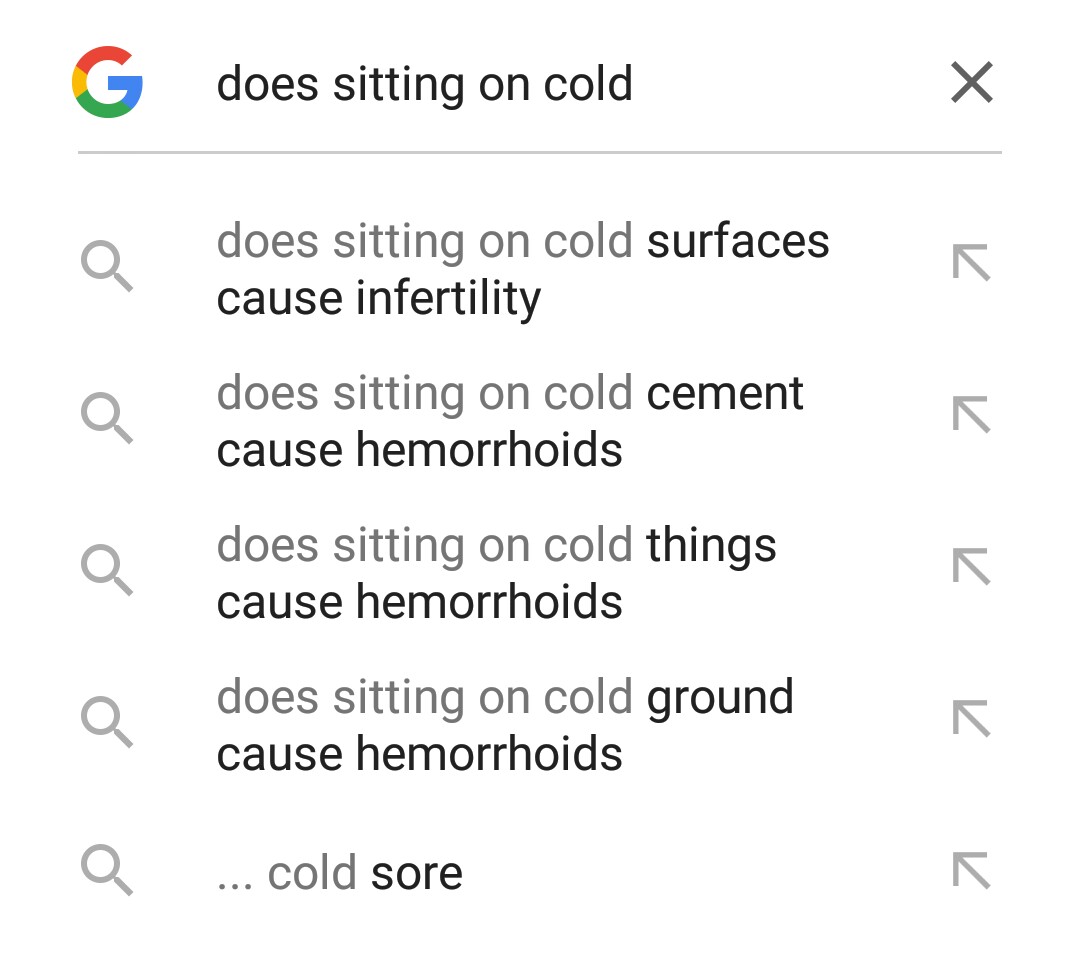
Task: Click the magnifier icon beside the cement suggestion
Action: [106, 420]
